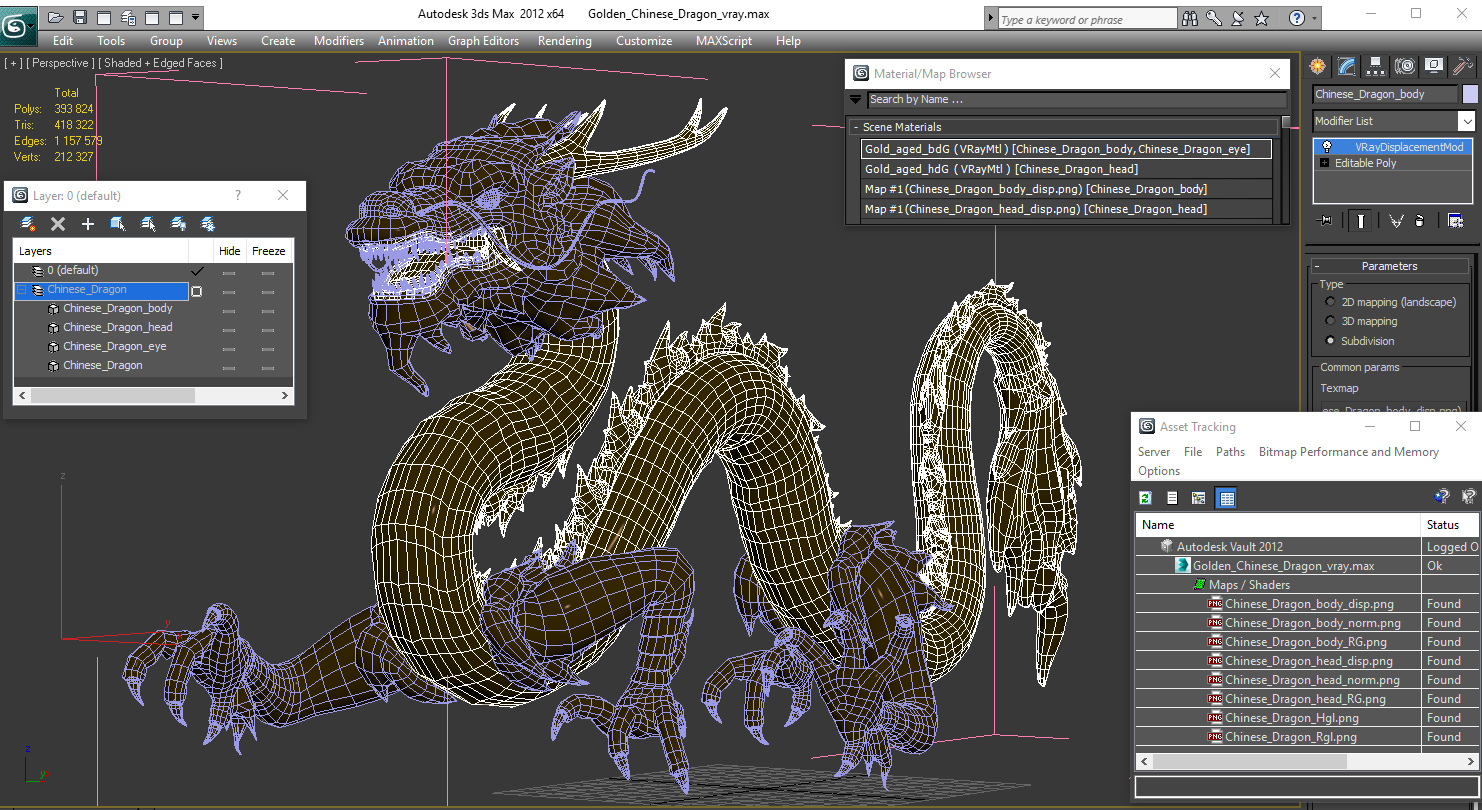Click Table View icon in Asset Tracking

(x=1226, y=498)
